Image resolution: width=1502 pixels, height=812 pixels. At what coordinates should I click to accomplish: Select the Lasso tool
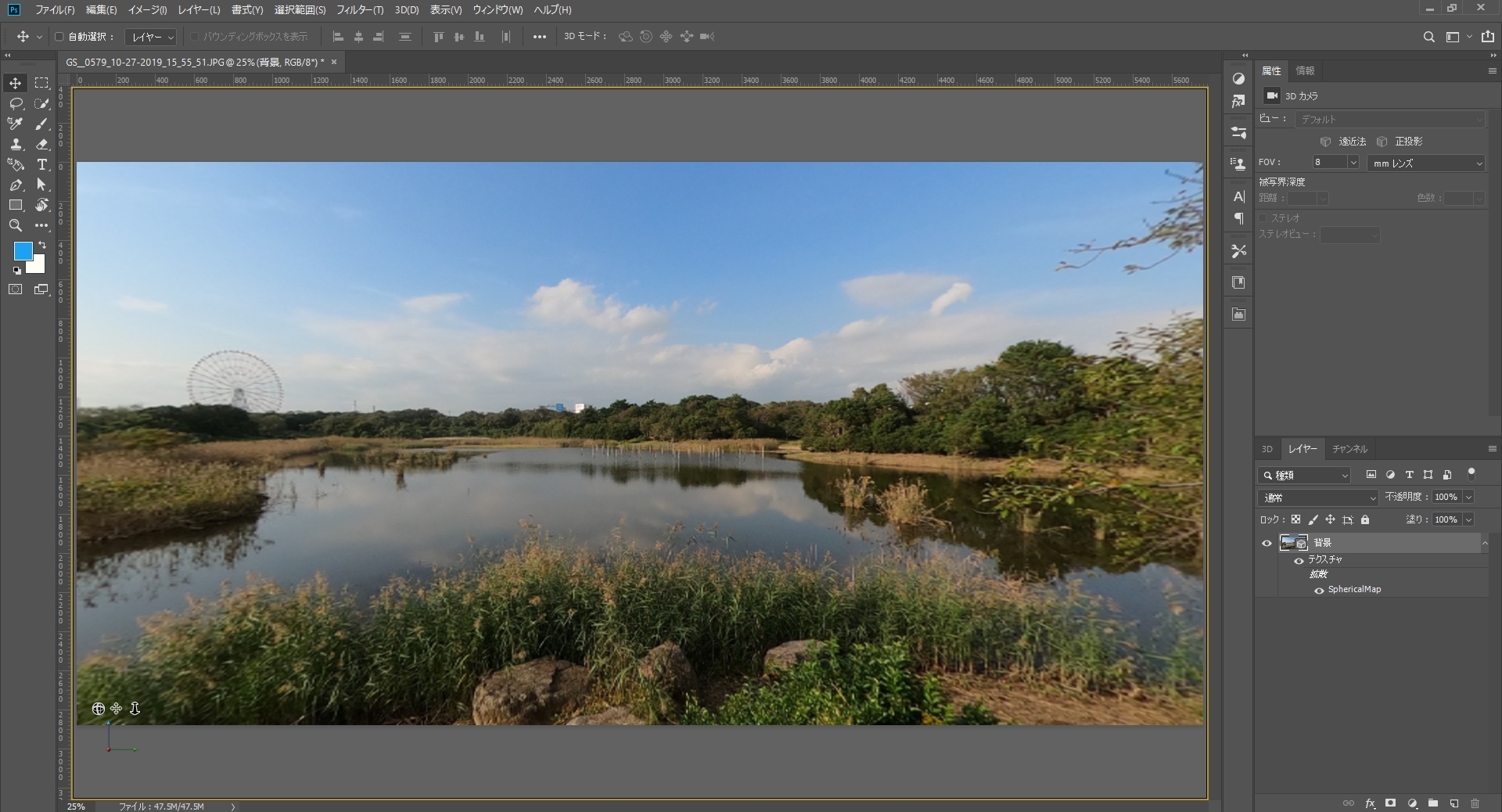point(15,103)
